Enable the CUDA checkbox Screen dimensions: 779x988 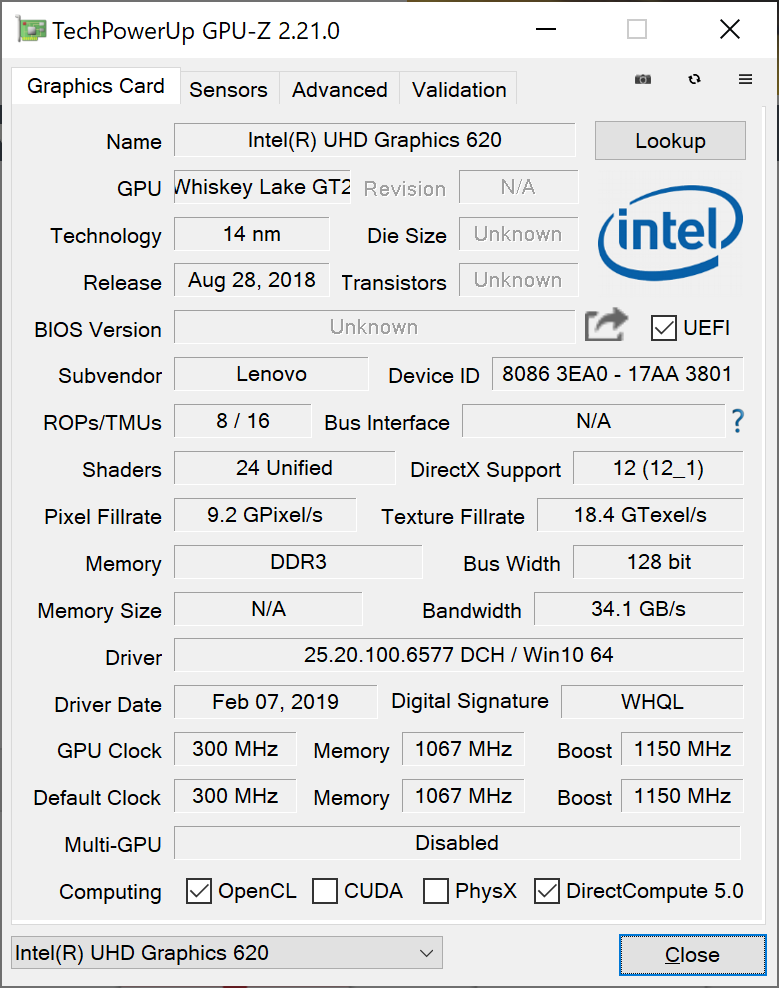[x=325, y=891]
